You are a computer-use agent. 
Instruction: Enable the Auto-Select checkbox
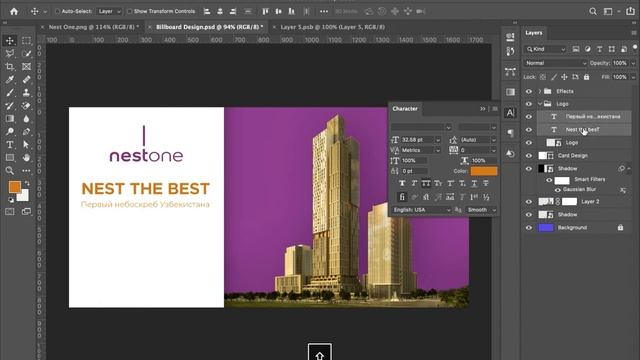coord(58,11)
